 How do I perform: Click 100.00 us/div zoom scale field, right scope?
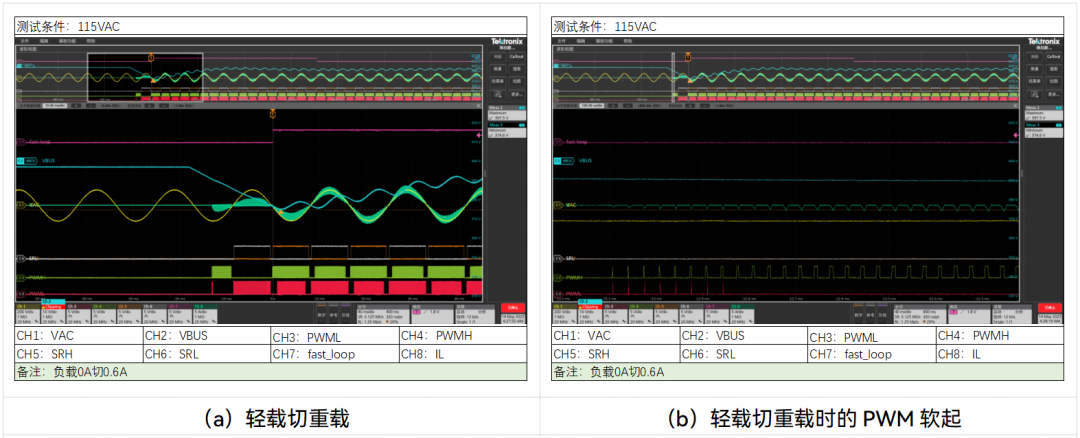593,105
